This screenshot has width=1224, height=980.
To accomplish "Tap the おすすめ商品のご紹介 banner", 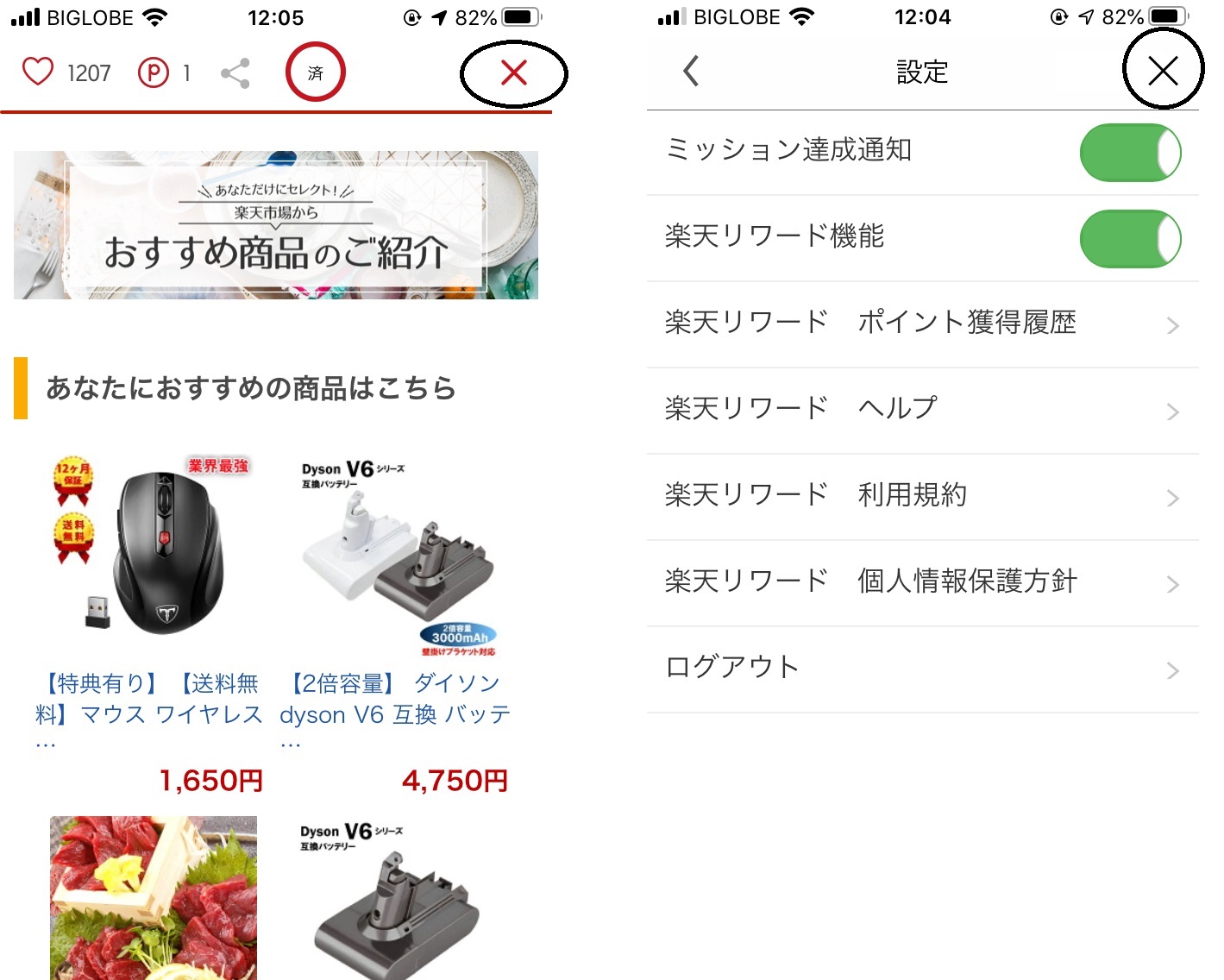I will pyautogui.click(x=276, y=225).
